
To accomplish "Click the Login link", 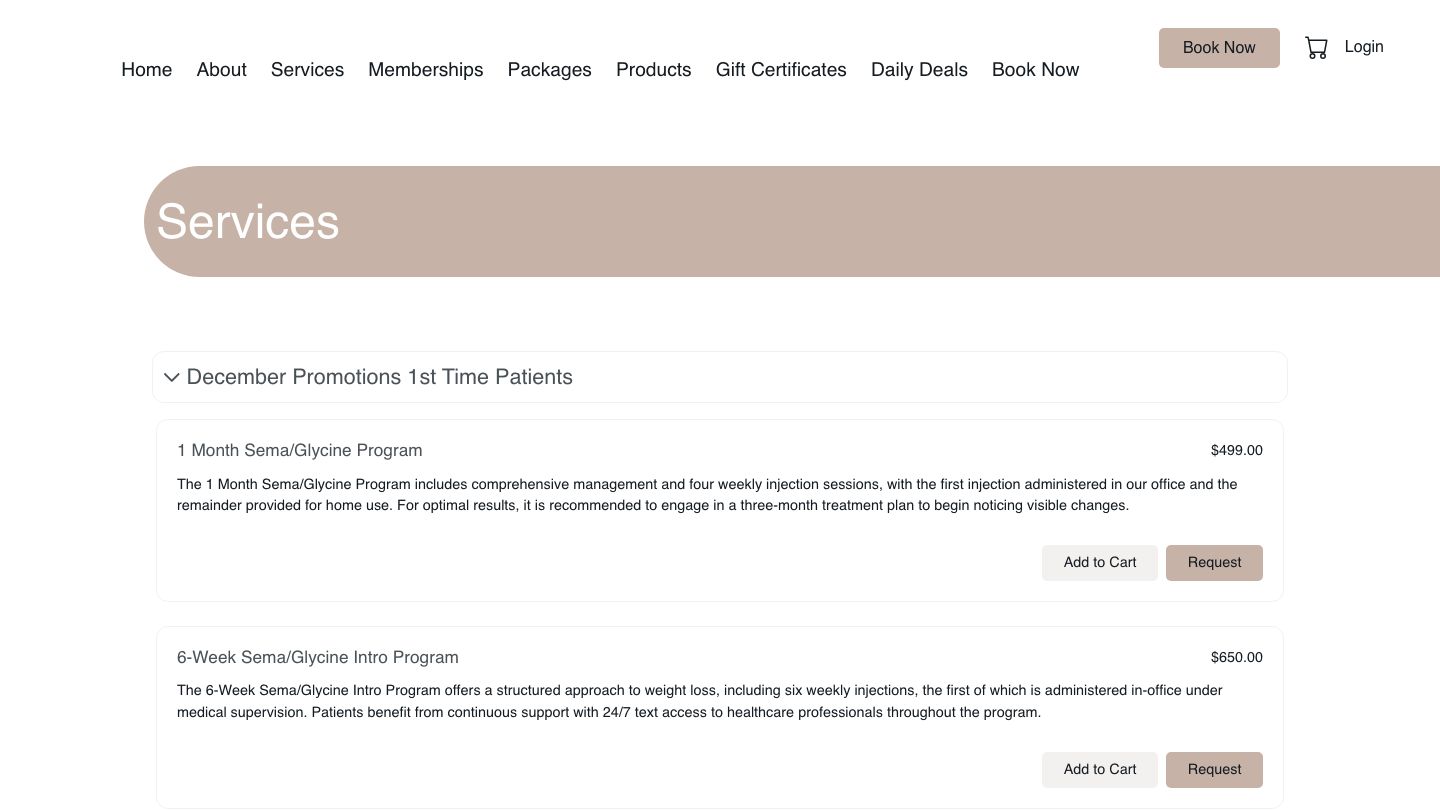I will pos(1363,47).
